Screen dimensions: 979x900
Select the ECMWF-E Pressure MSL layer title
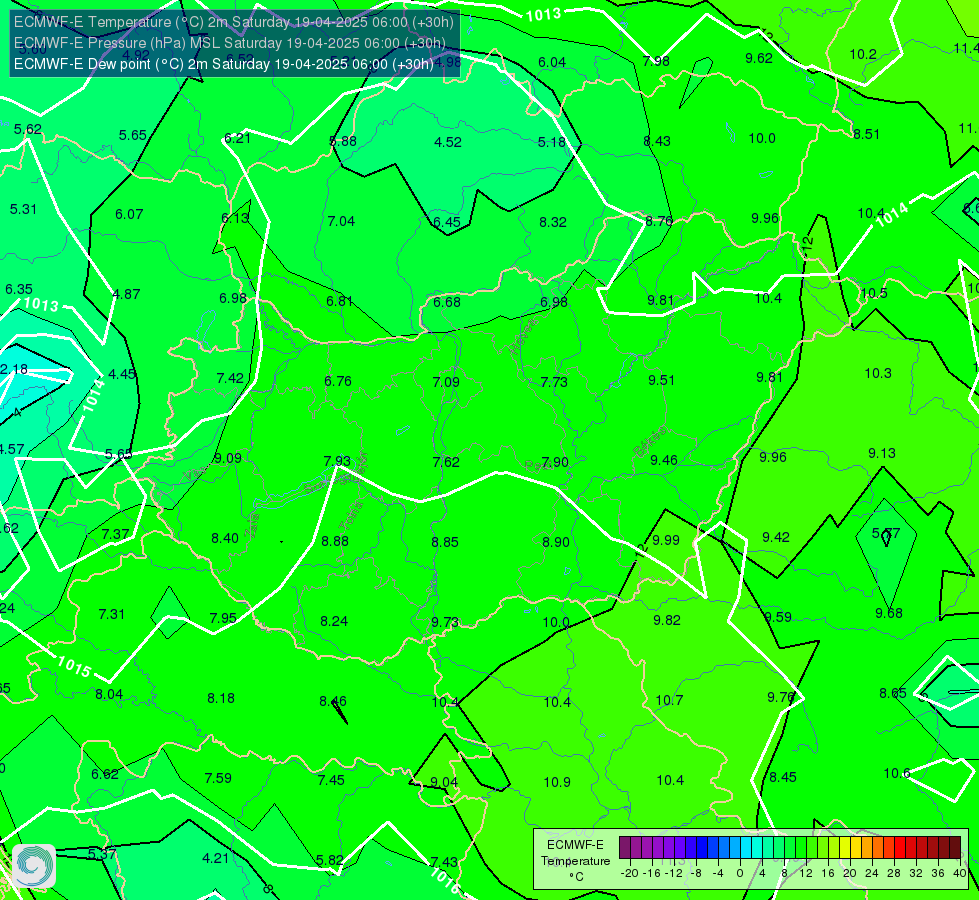point(230,43)
